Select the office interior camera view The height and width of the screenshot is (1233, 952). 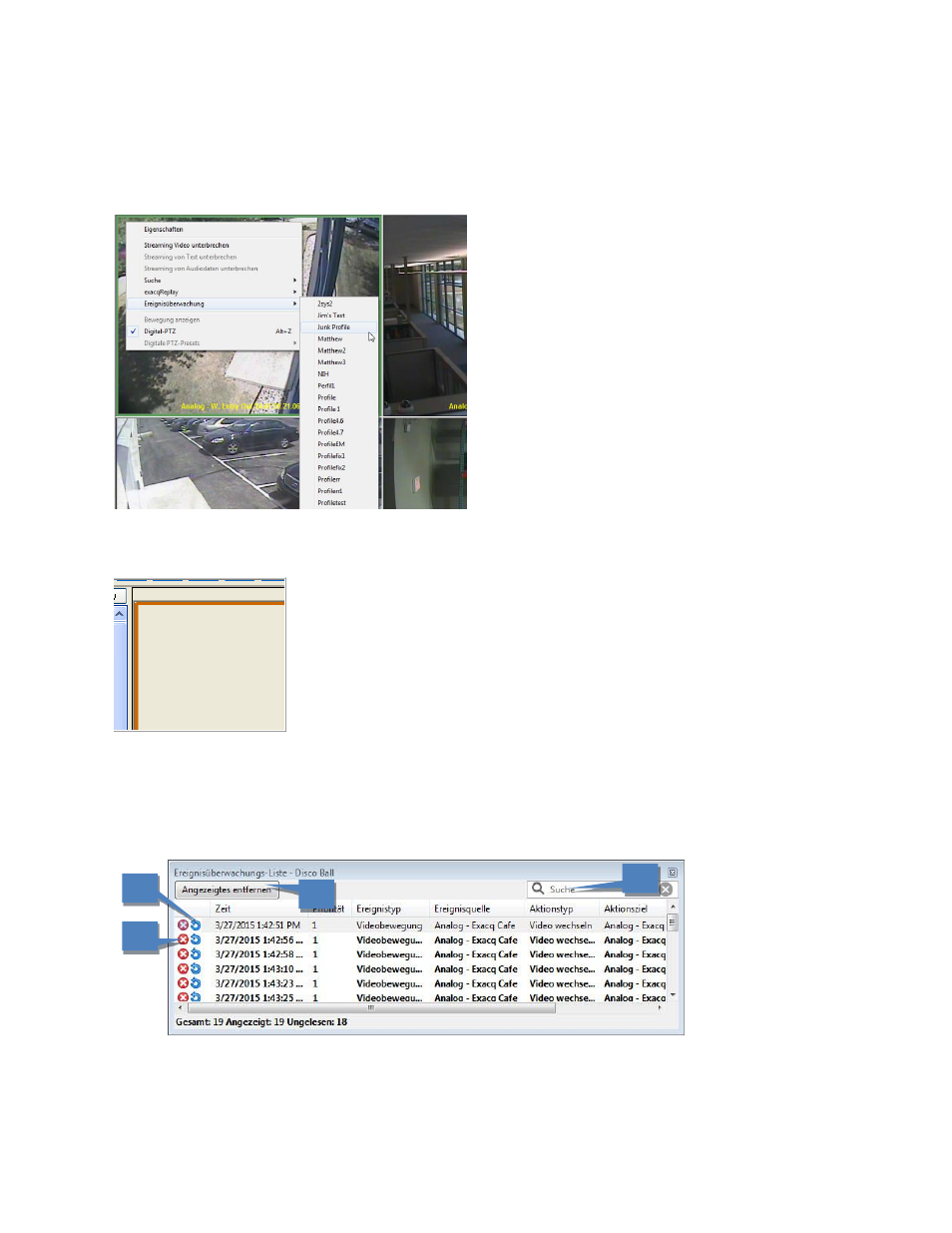425,314
